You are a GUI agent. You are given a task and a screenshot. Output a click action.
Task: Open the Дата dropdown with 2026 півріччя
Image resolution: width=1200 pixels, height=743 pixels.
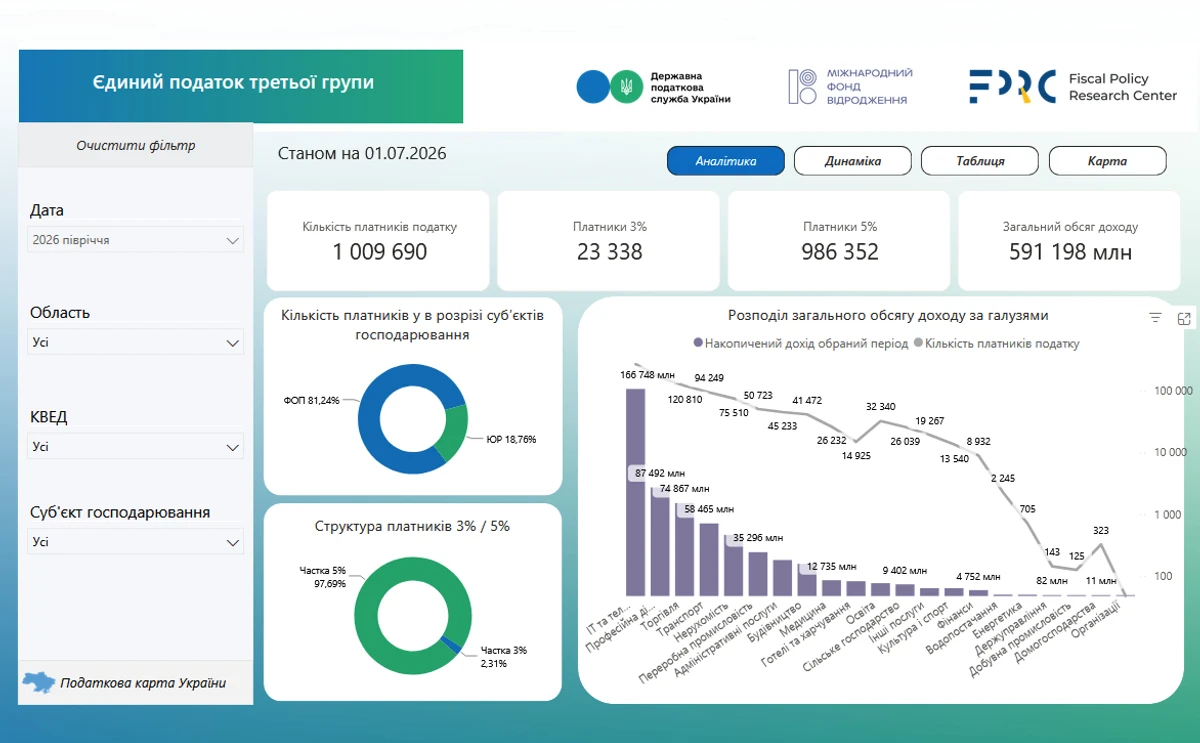click(x=136, y=240)
